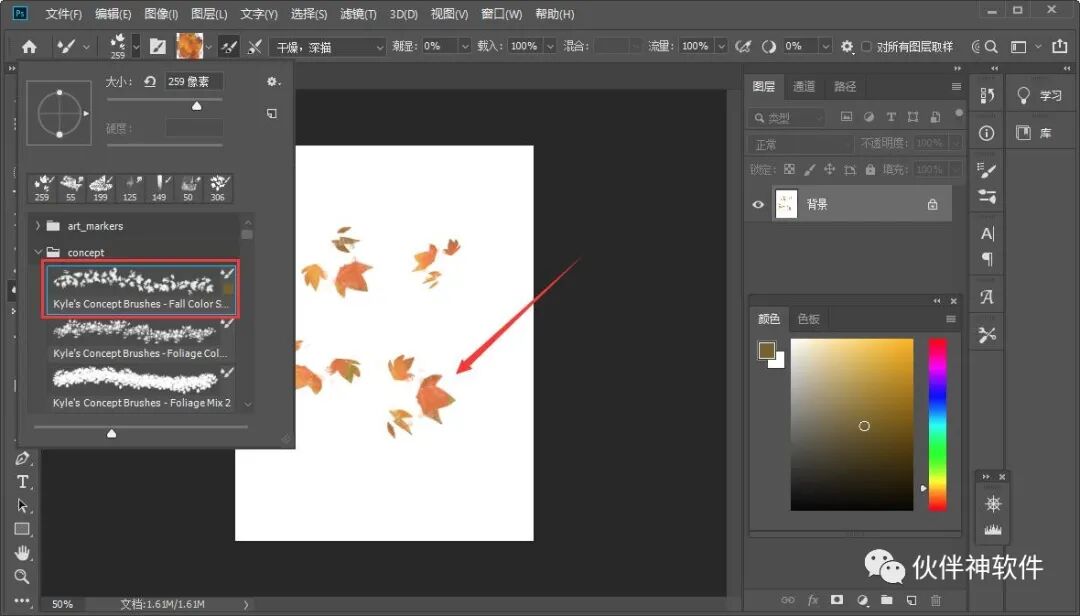Screen dimensions: 1080x616
Task: Click the share document icon
Action: tap(1059, 46)
